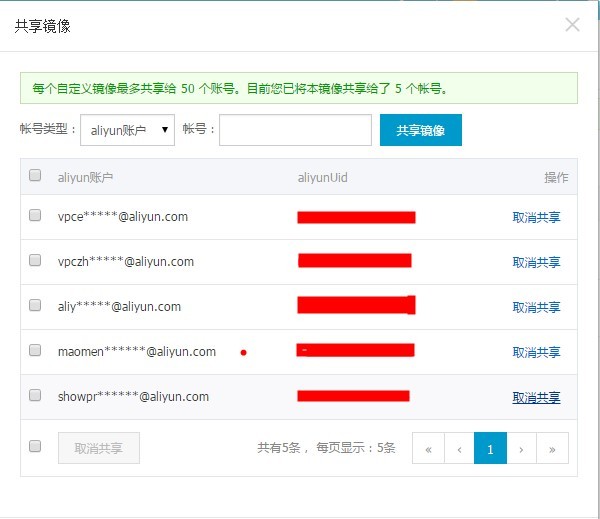
Task: Open the 帐号类型 aliyun账户 dropdown
Action: point(127,130)
